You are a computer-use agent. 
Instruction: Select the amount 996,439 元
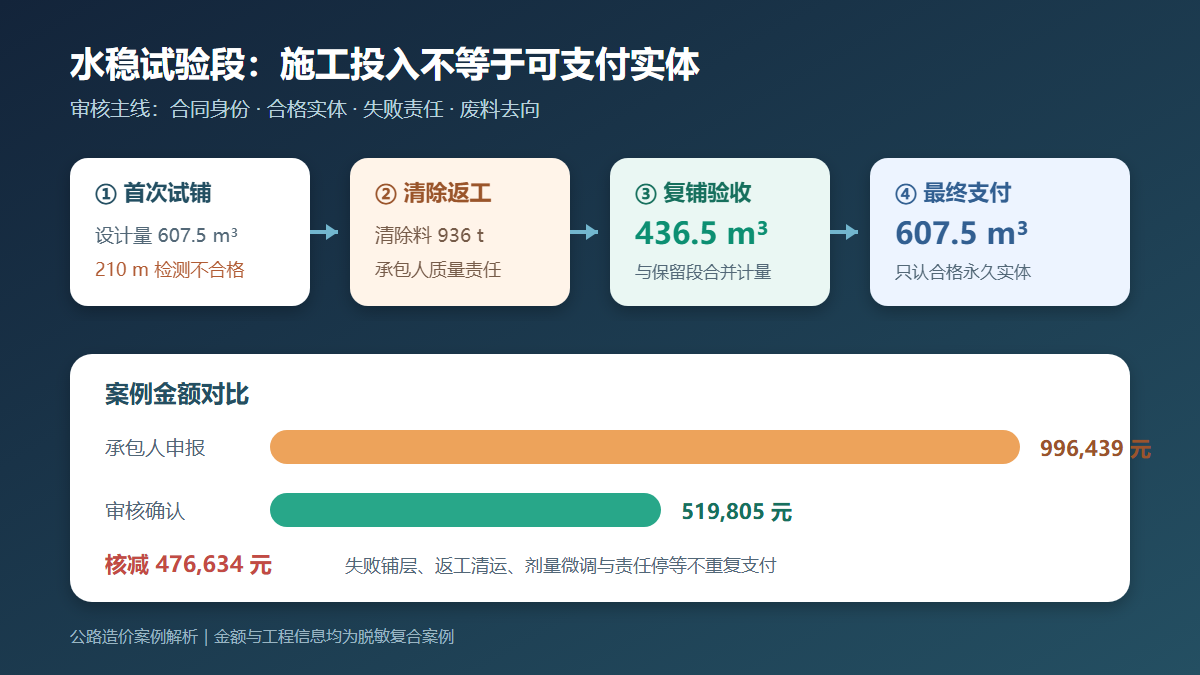point(1096,449)
